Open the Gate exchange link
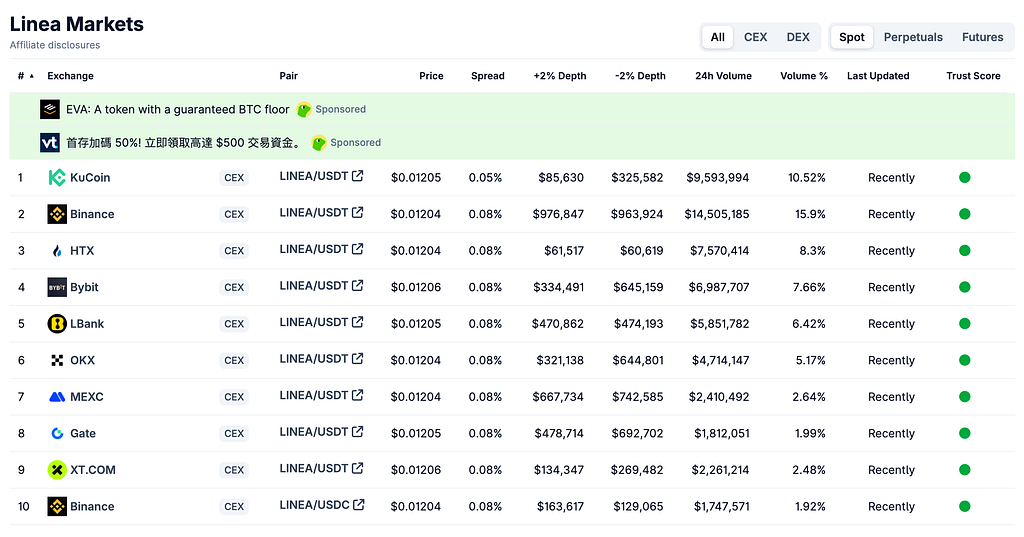Screen dimensions: 1024x537 tap(83, 433)
